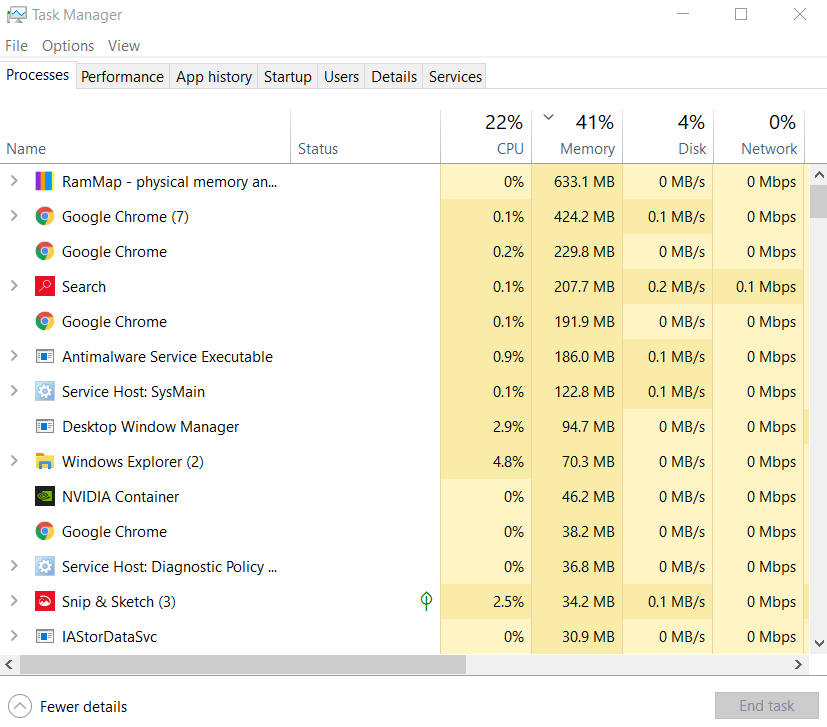The image size is (827, 727).
Task: Click Chrome icon in the 229.8 MB row
Action: (x=44, y=251)
